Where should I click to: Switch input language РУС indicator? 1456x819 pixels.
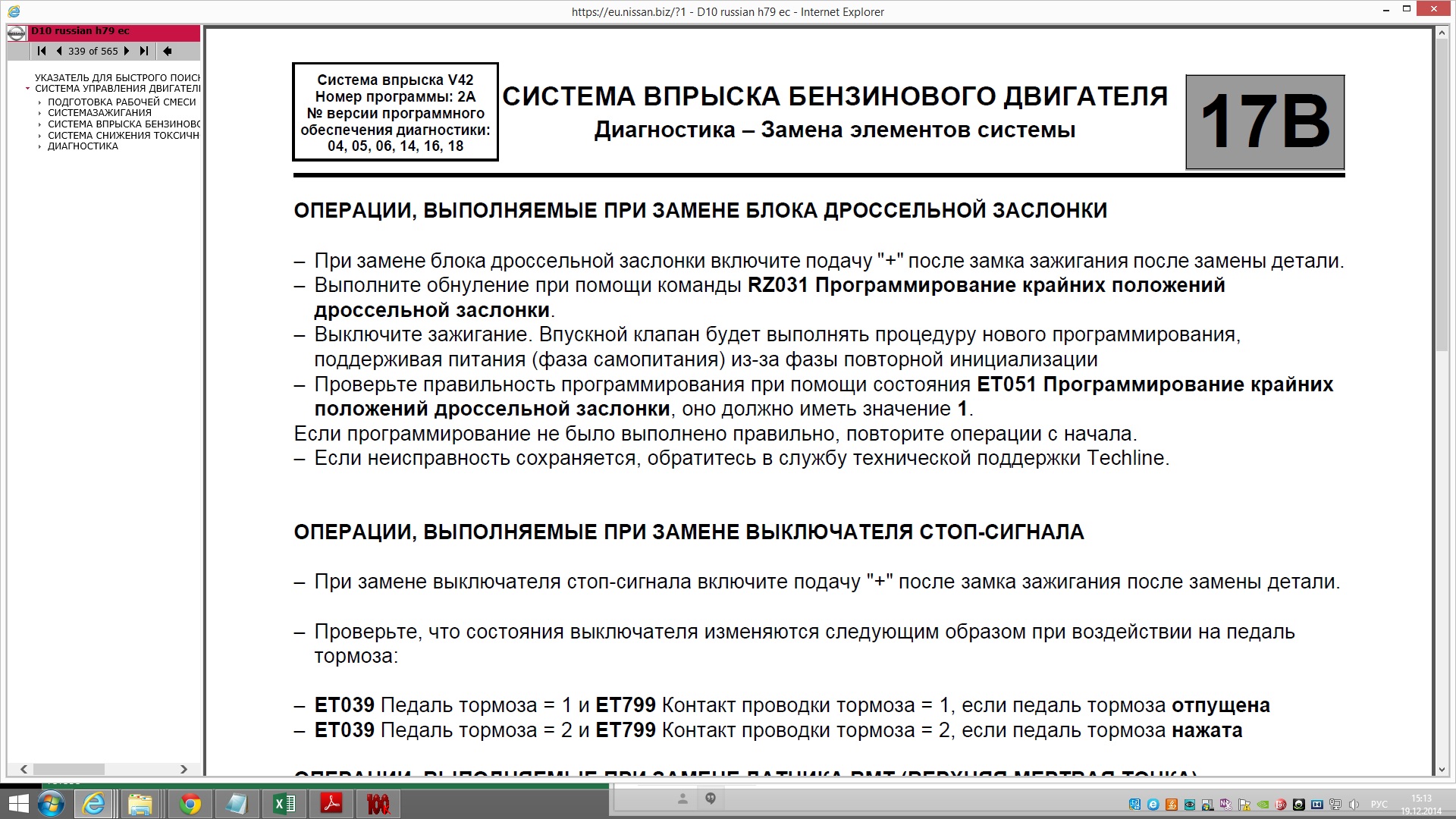(1379, 805)
